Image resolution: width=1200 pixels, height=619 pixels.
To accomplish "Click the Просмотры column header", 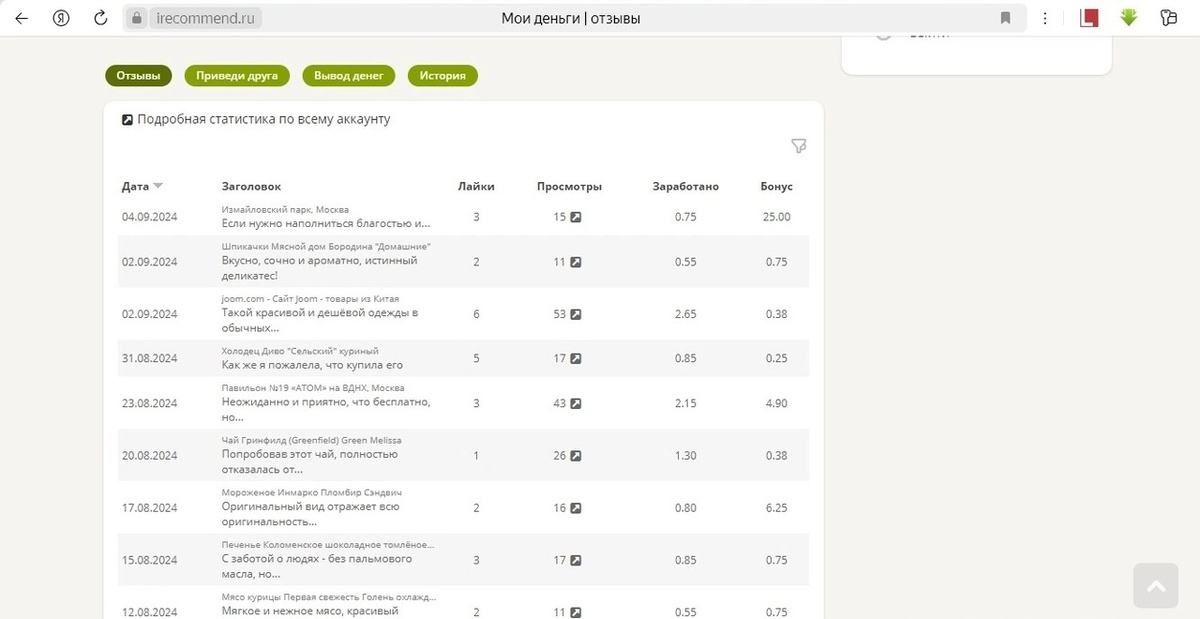I will click(x=569, y=186).
